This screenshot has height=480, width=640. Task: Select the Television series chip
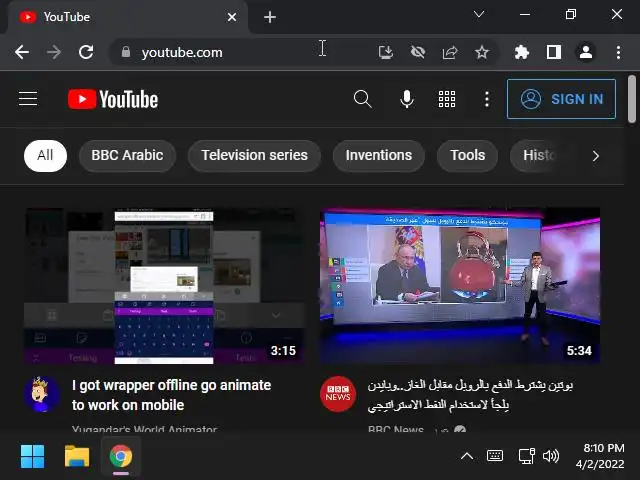pos(254,156)
